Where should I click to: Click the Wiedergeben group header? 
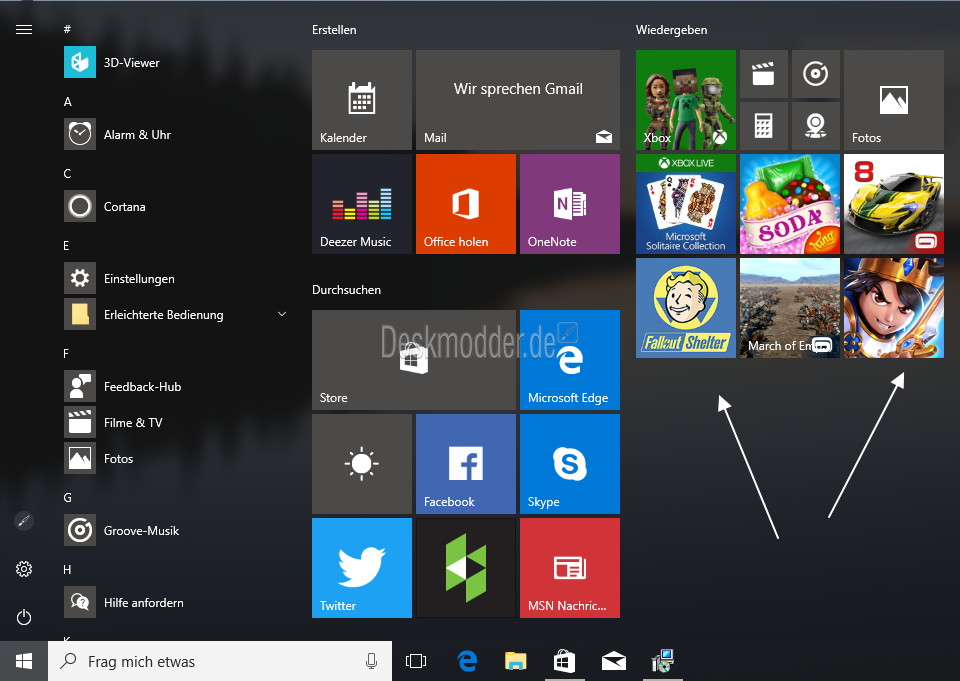[672, 29]
